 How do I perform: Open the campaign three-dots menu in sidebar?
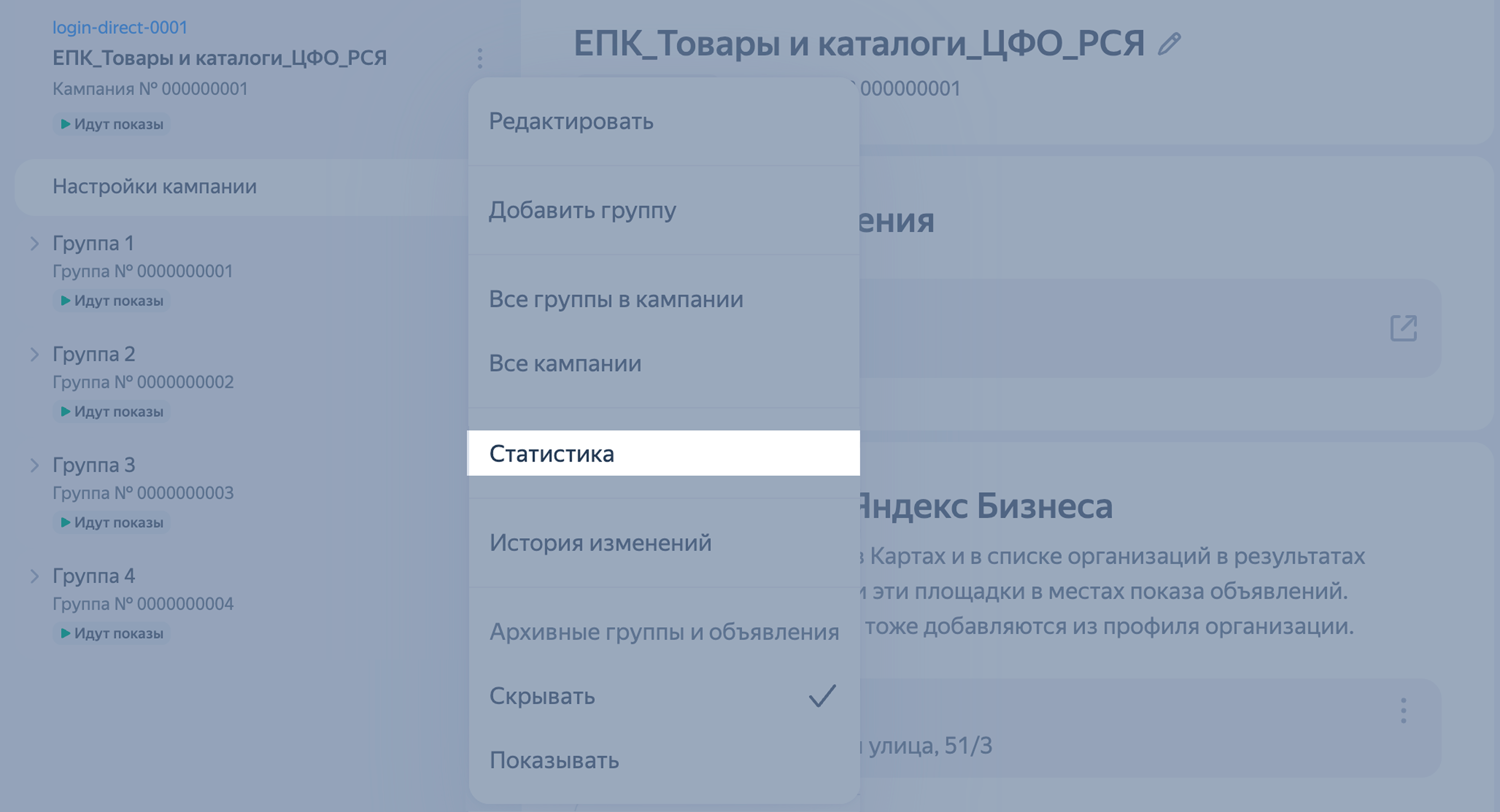[x=480, y=58]
